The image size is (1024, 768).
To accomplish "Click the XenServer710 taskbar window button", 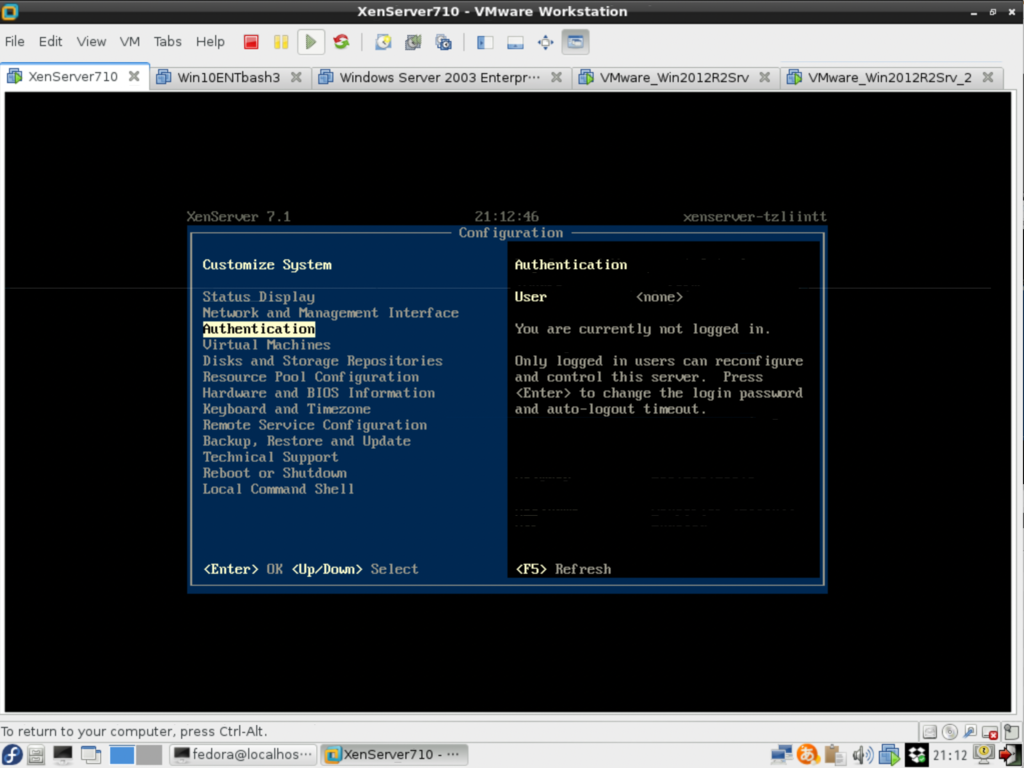I will click(x=396, y=755).
